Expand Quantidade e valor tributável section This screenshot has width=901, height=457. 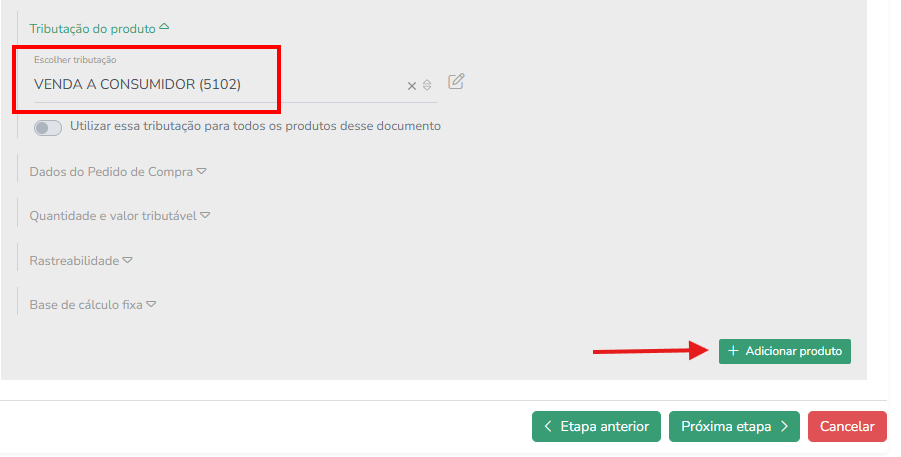[x=120, y=216]
